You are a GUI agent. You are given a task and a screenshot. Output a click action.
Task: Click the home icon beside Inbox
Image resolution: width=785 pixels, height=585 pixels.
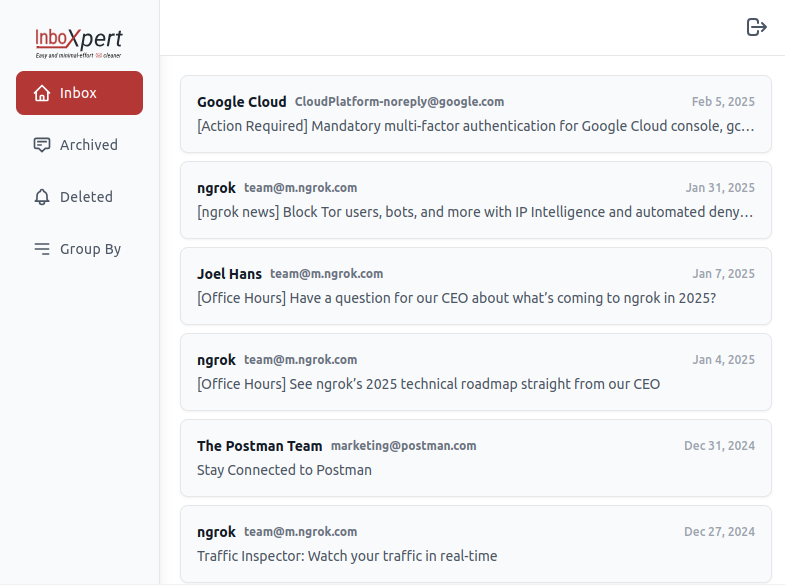coord(42,93)
